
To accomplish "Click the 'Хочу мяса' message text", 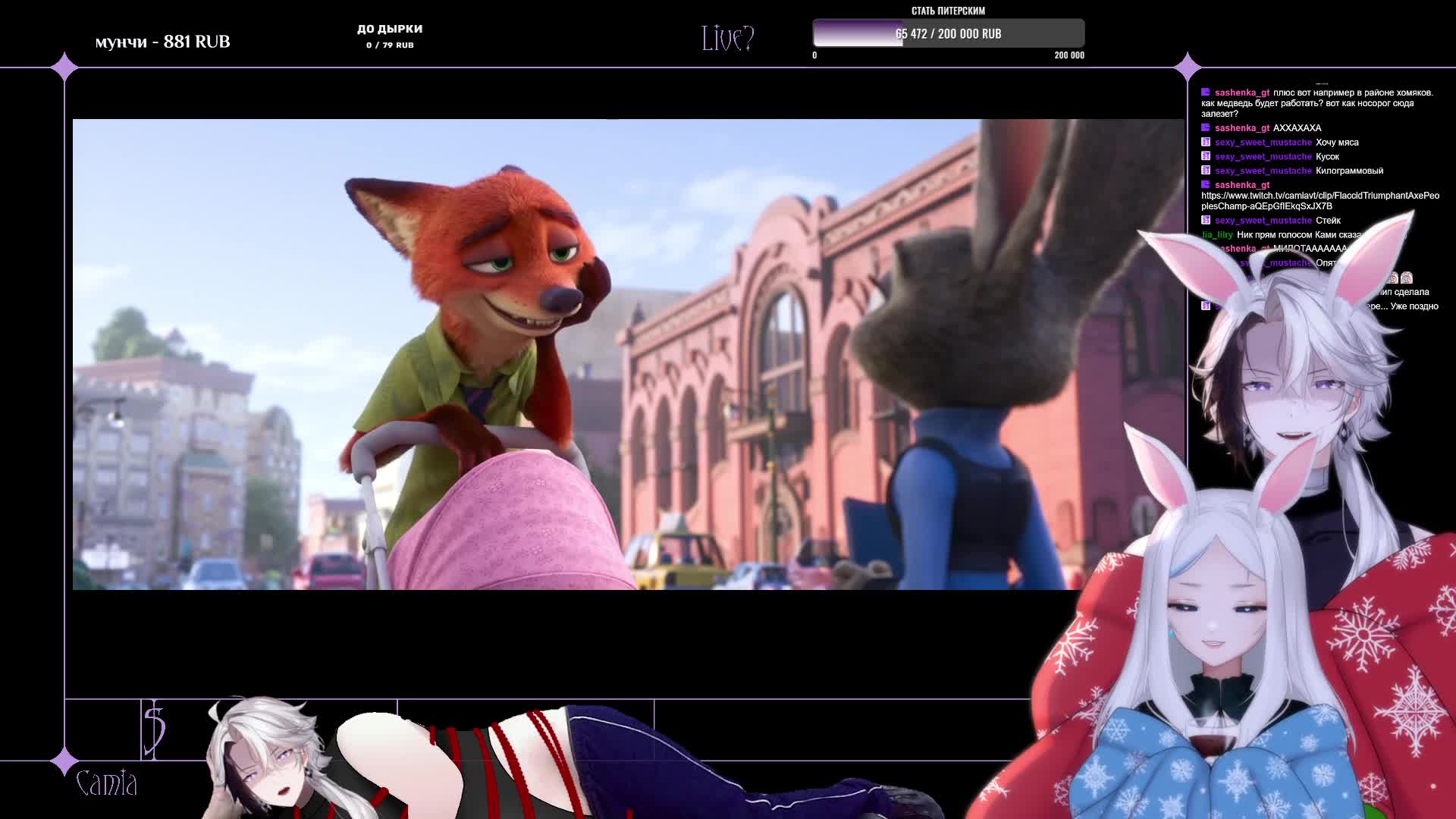I will click(1337, 143).
